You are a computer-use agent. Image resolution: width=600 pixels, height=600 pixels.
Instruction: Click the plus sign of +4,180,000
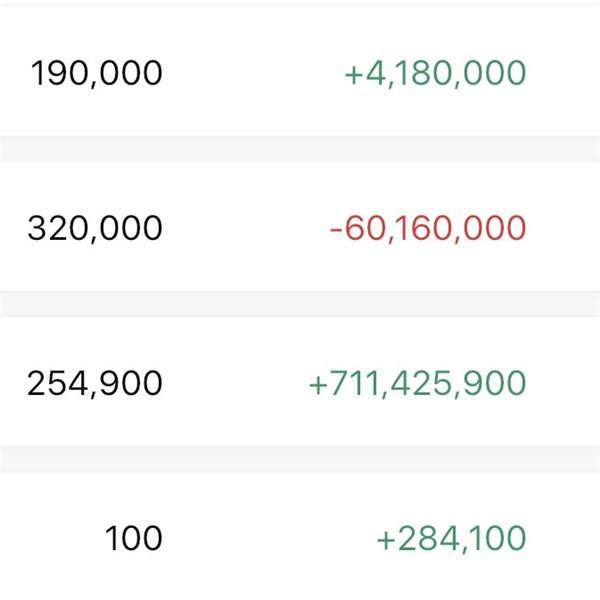[352, 74]
